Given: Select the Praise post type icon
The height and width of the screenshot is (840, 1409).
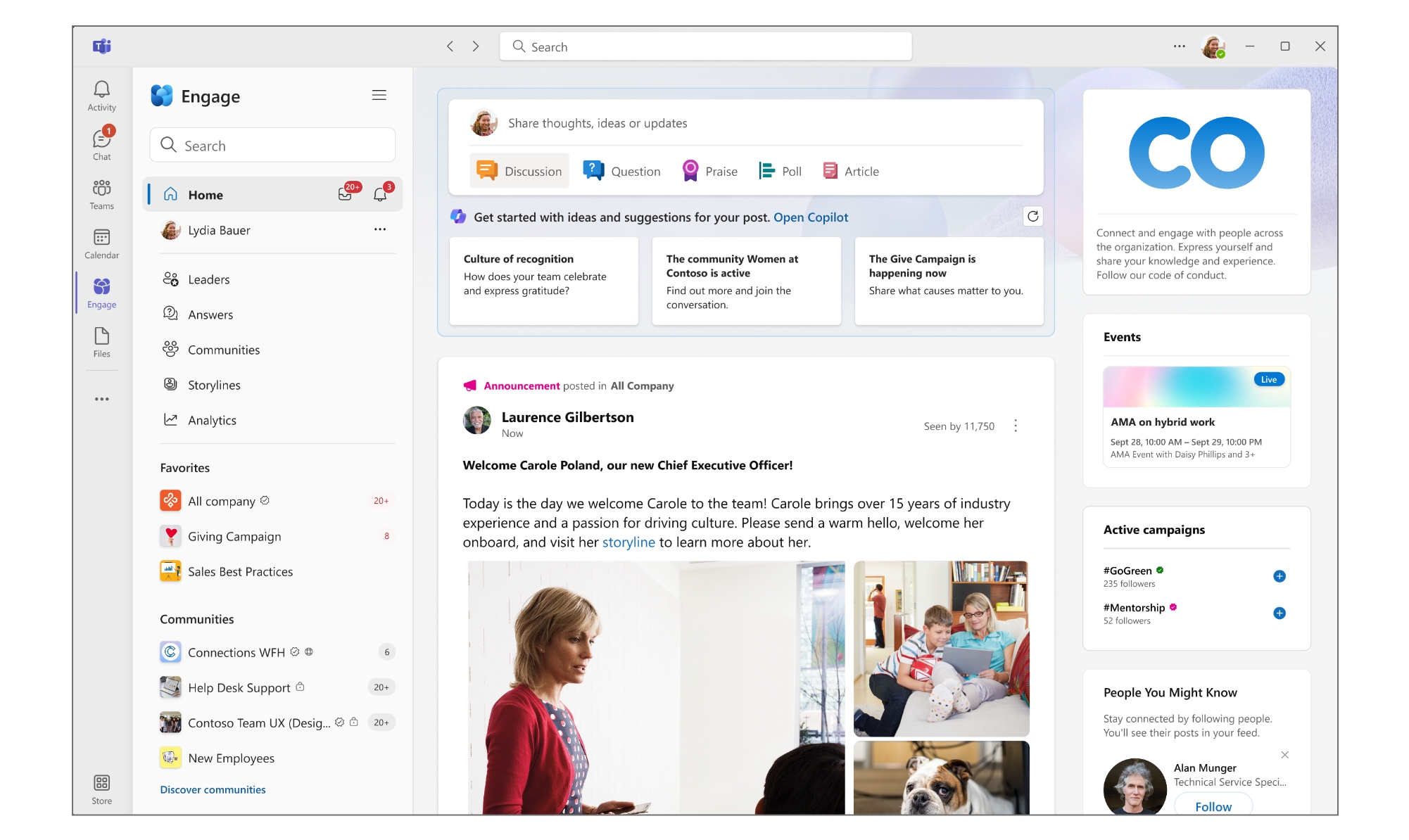Looking at the screenshot, I should click(x=691, y=171).
